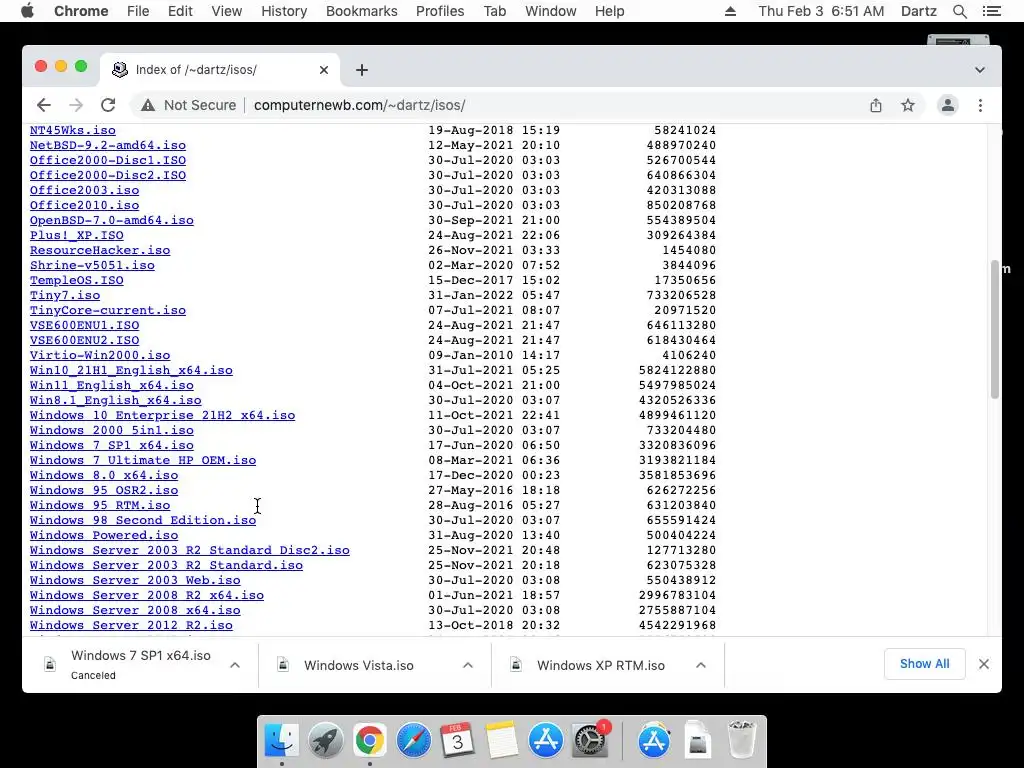1024x768 pixels.
Task: Open the Bookmarks menu
Action: 361,11
